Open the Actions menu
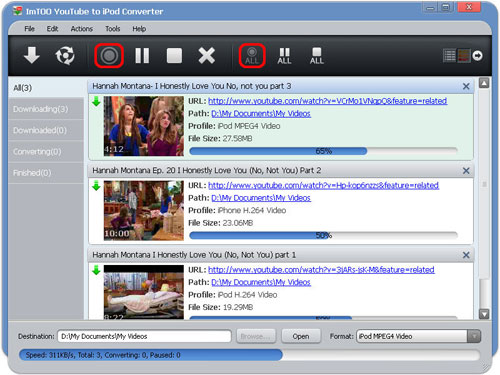The height and width of the screenshot is (375, 500). (82, 29)
